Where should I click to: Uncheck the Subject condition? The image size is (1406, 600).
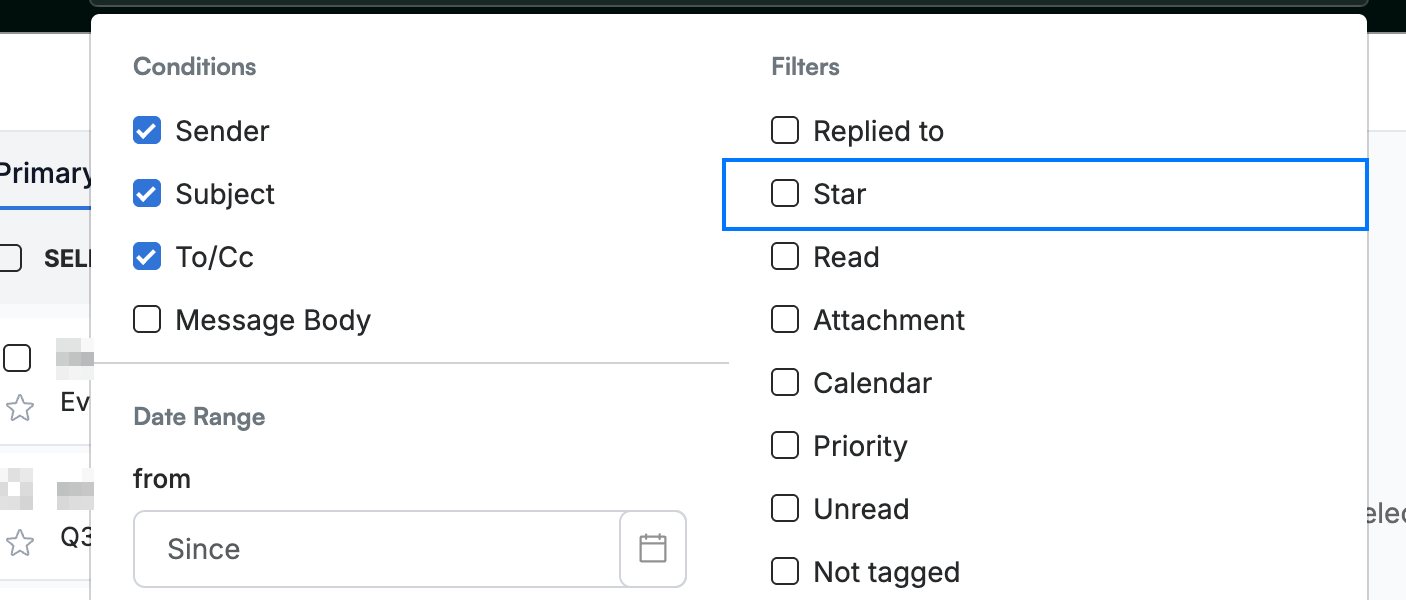pos(147,194)
